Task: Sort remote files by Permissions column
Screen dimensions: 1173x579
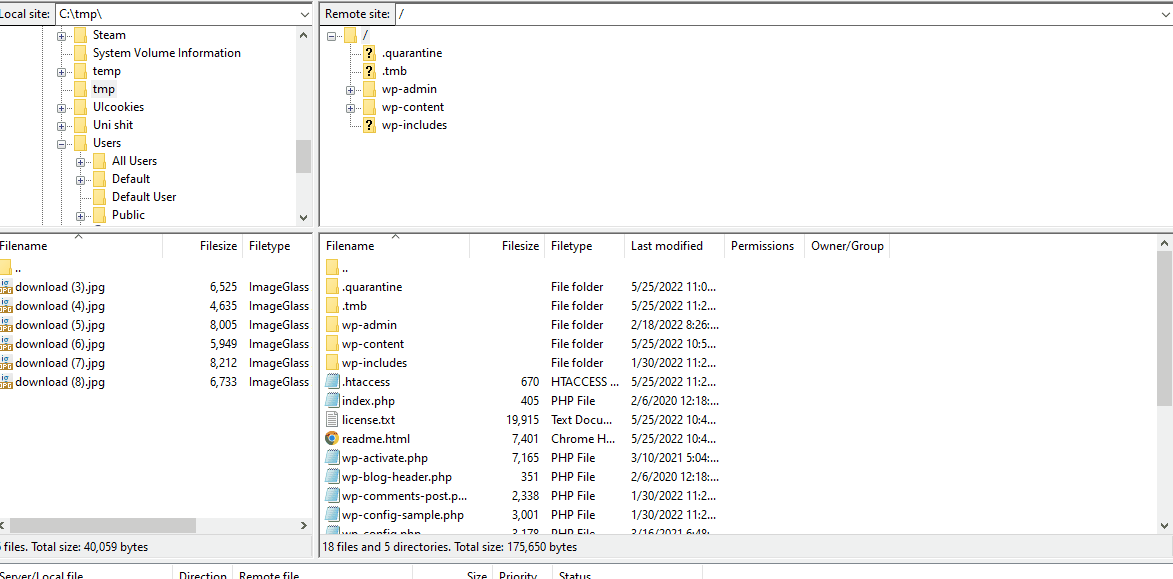Action: (764, 246)
